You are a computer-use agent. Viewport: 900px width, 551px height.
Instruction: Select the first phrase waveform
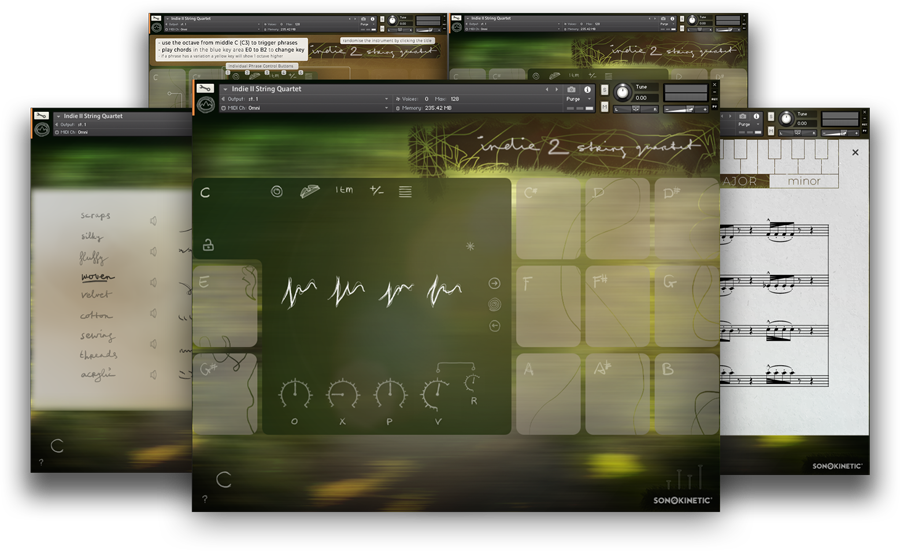pyautogui.click(x=298, y=291)
